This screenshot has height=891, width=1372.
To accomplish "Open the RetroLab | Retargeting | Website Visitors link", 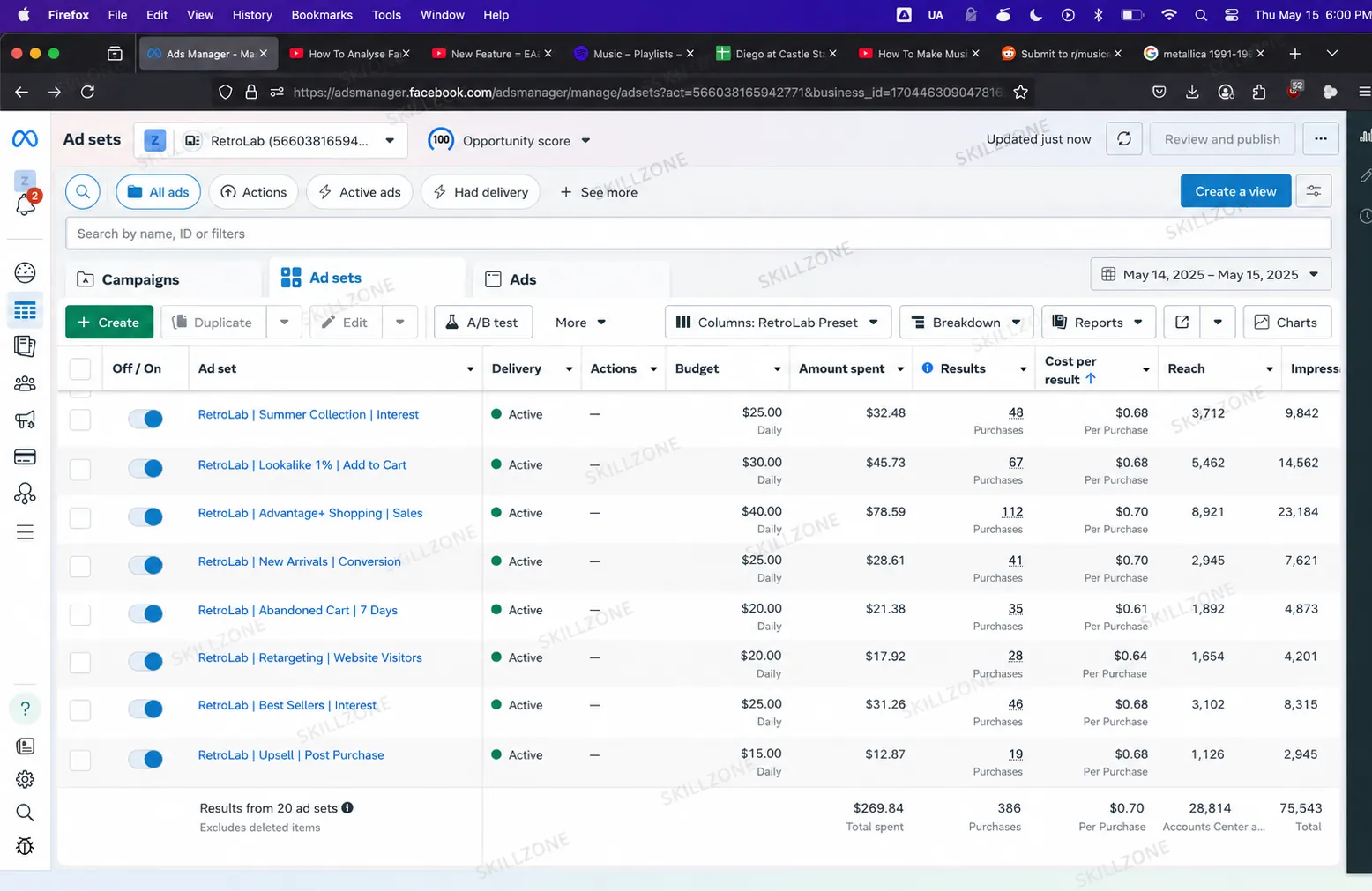I will 309,657.
